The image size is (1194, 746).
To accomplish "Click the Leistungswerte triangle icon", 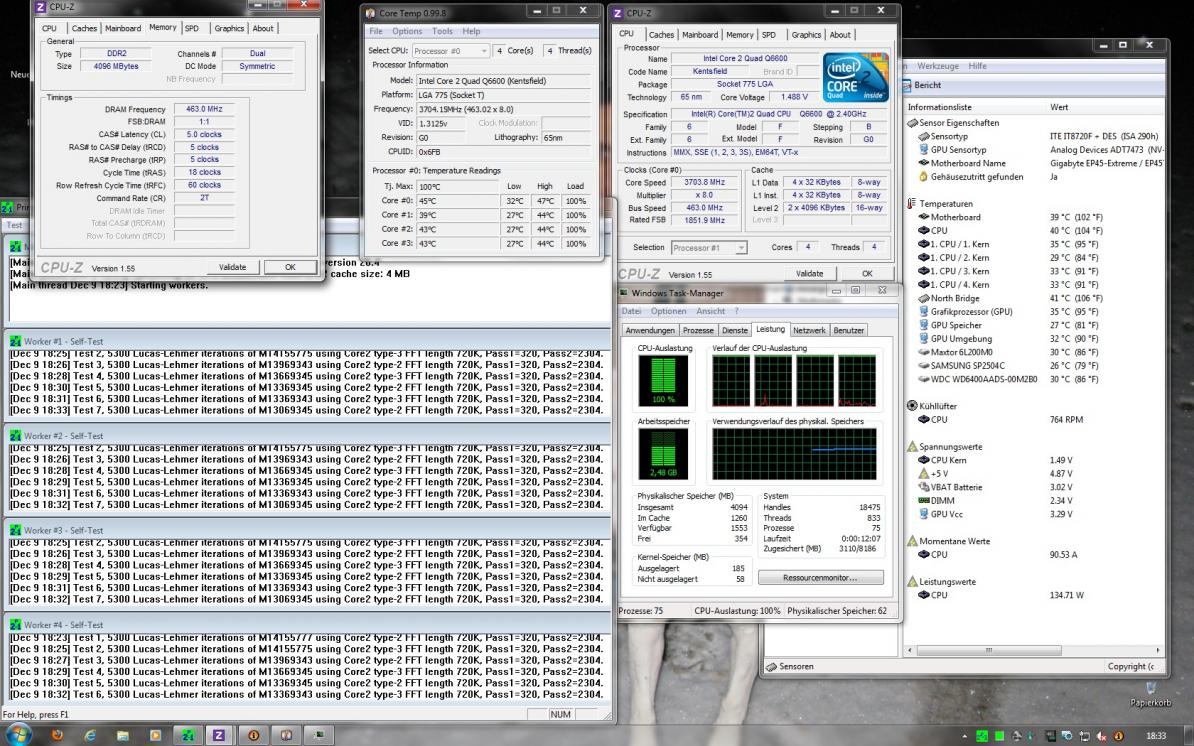I will coord(912,581).
